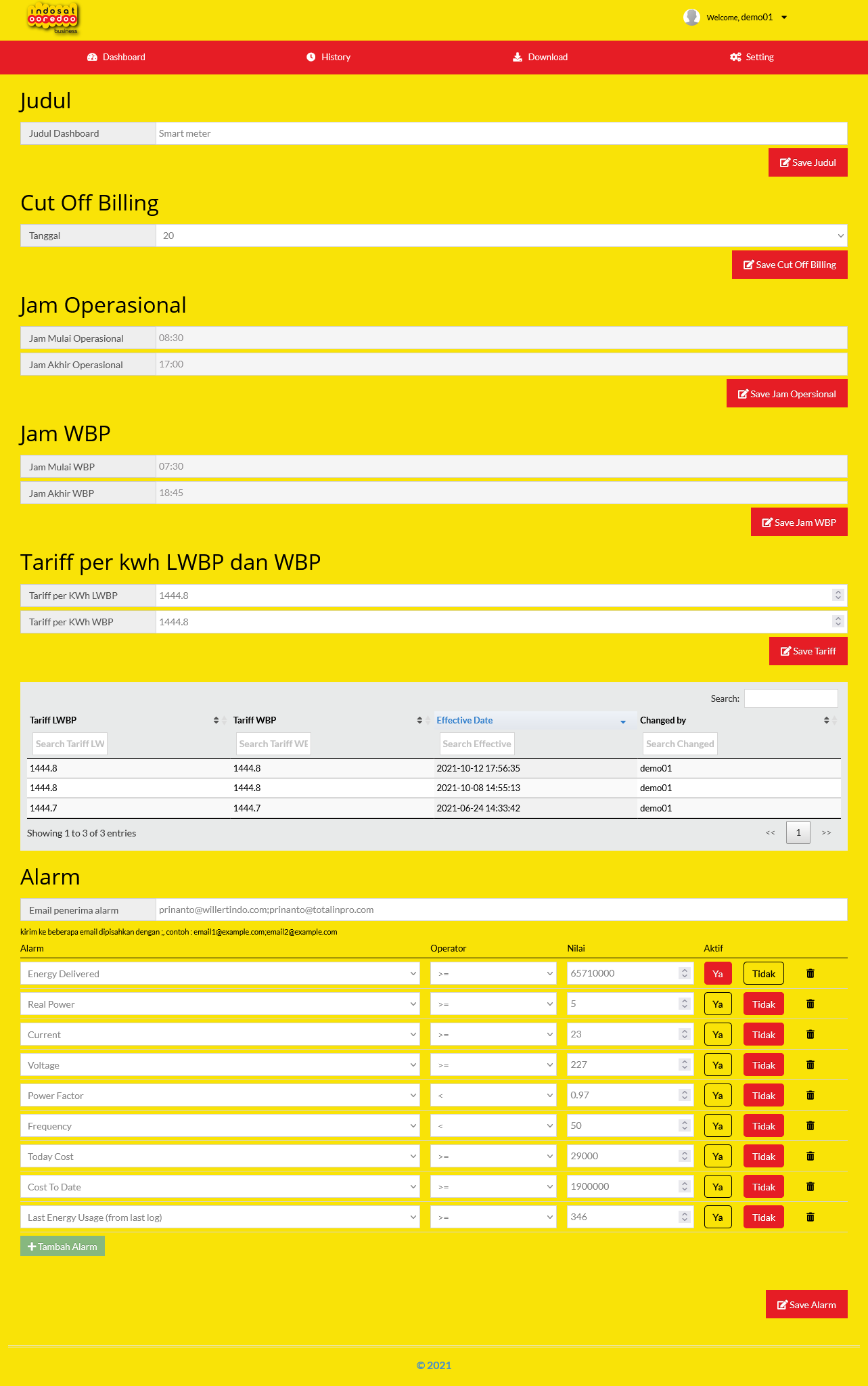Click the Save Jam WBP button

pyautogui.click(x=799, y=522)
